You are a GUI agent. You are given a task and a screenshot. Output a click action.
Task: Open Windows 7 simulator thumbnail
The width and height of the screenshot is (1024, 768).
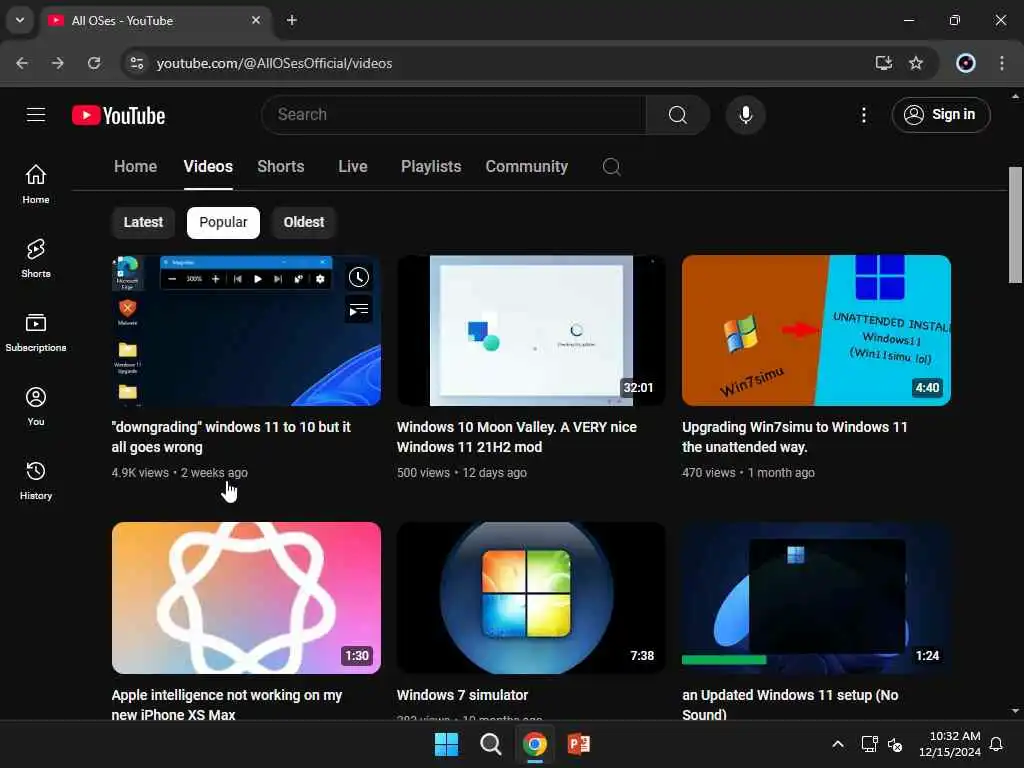click(x=531, y=598)
